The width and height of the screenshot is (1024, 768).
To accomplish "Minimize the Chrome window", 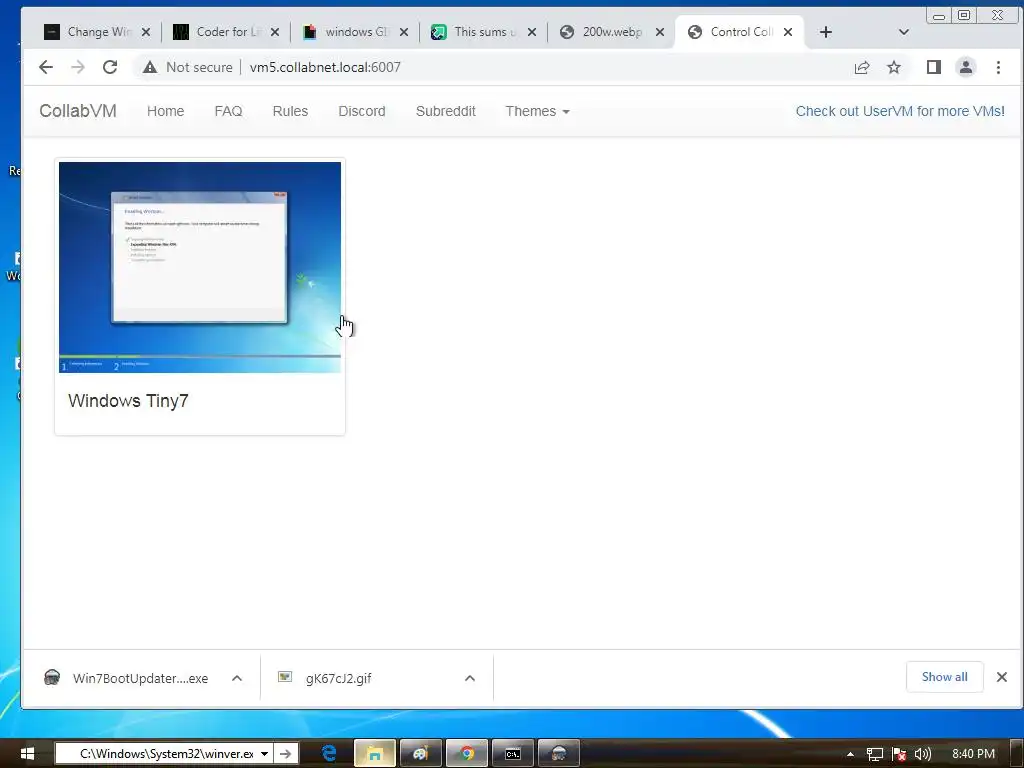I will (x=940, y=15).
